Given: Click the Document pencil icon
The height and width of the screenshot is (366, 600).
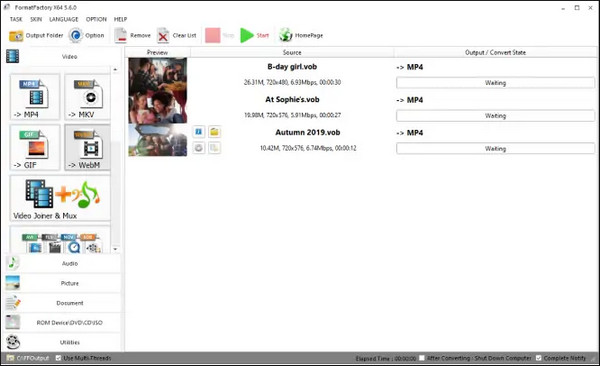Looking at the screenshot, I should pos(13,303).
